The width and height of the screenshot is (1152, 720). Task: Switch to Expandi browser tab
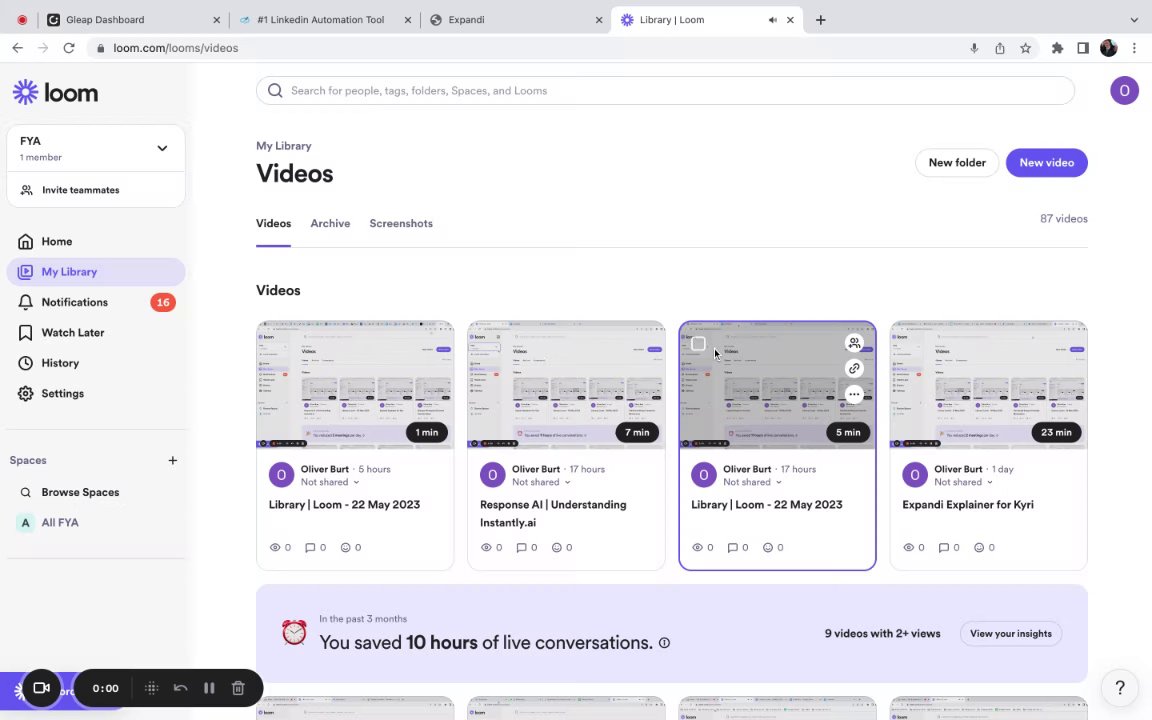pos(514,20)
